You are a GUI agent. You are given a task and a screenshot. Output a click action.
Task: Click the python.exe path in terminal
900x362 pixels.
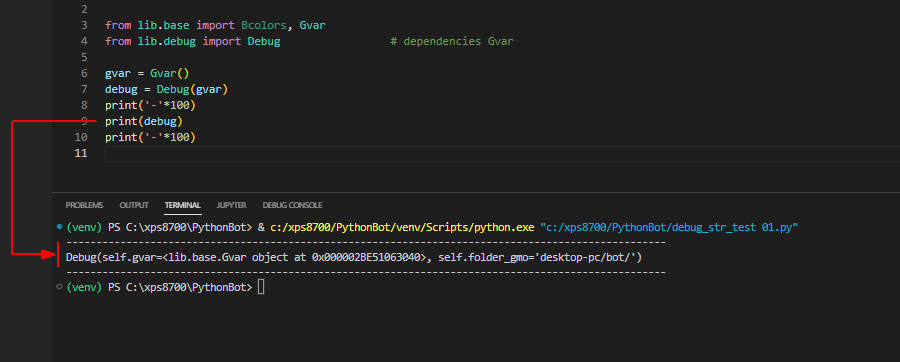pyautogui.click(x=402, y=227)
